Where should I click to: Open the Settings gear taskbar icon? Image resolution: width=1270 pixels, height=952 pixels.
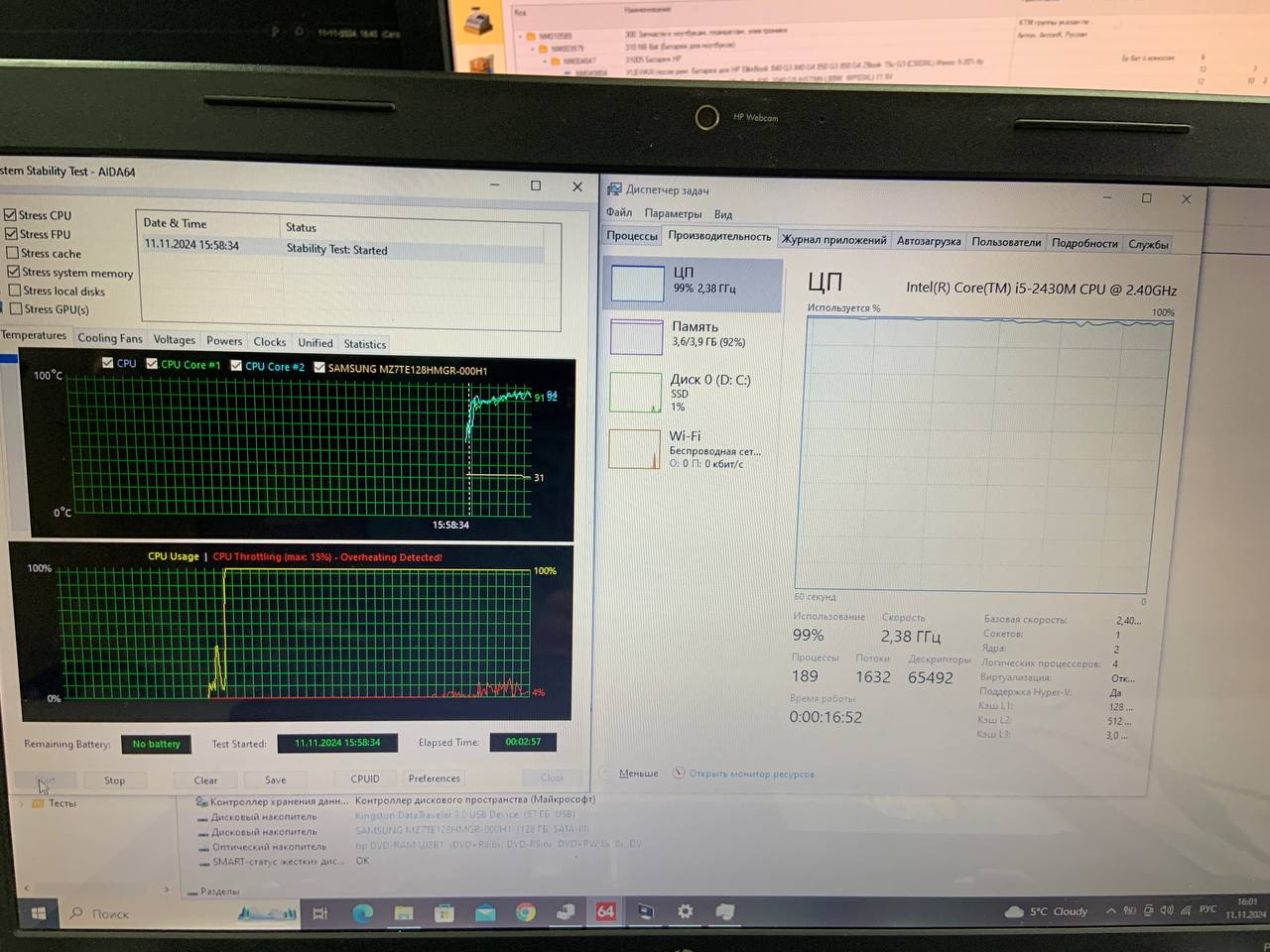[x=685, y=911]
